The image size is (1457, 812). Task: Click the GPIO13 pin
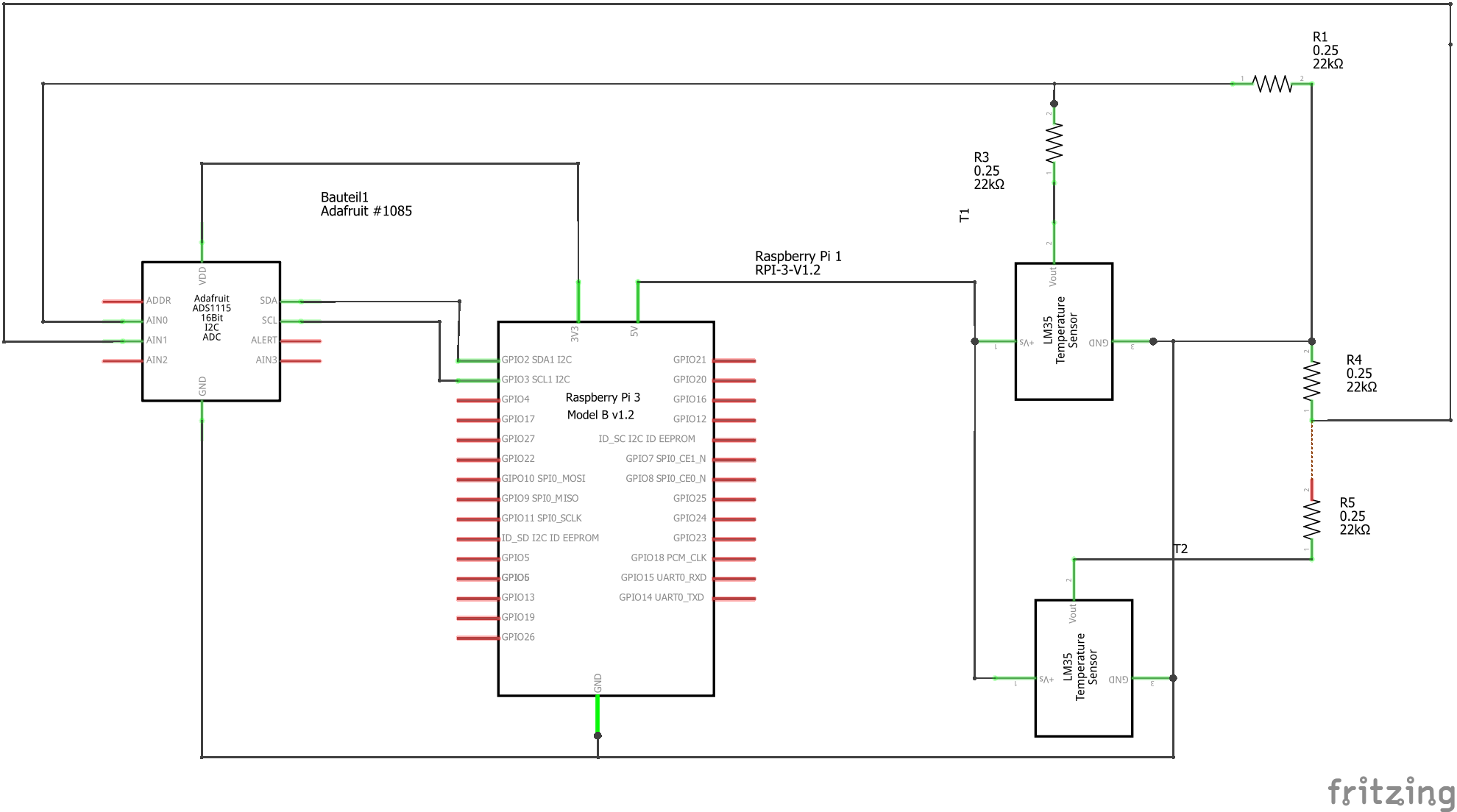click(478, 598)
